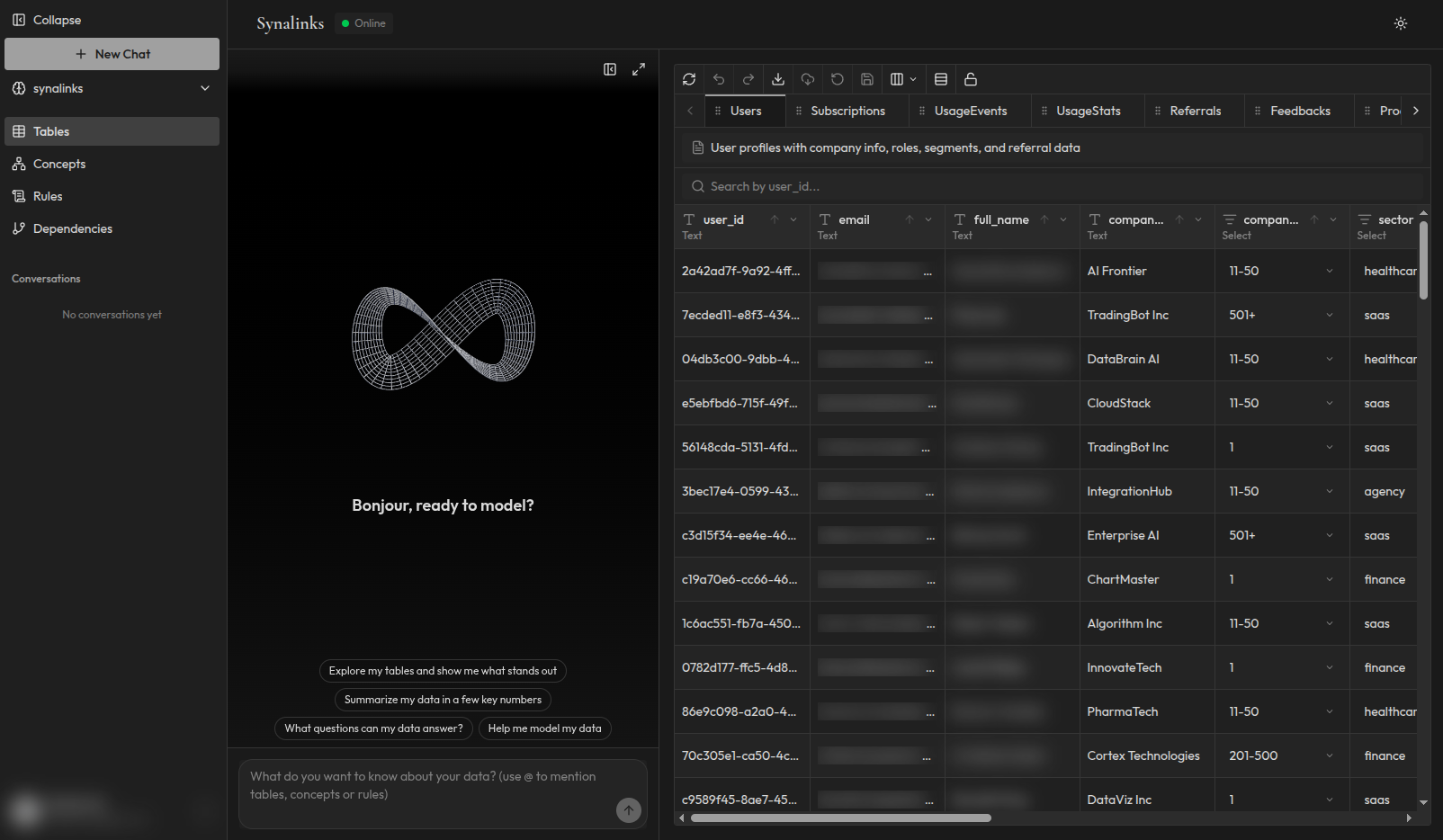Select the Dependencies item in the left sidebar

(x=72, y=228)
